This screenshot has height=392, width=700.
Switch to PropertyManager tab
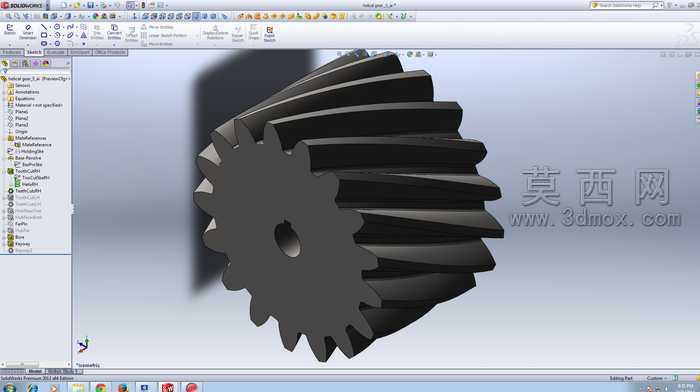pyautogui.click(x=15, y=63)
